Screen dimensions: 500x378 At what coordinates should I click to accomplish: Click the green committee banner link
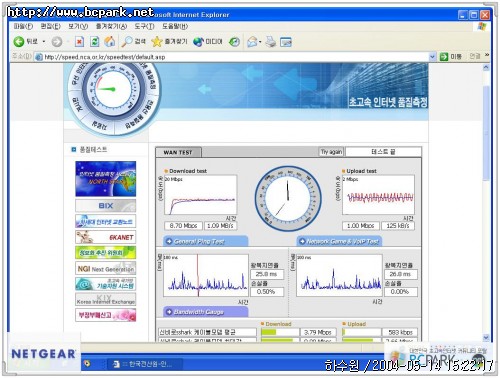[x=106, y=253]
